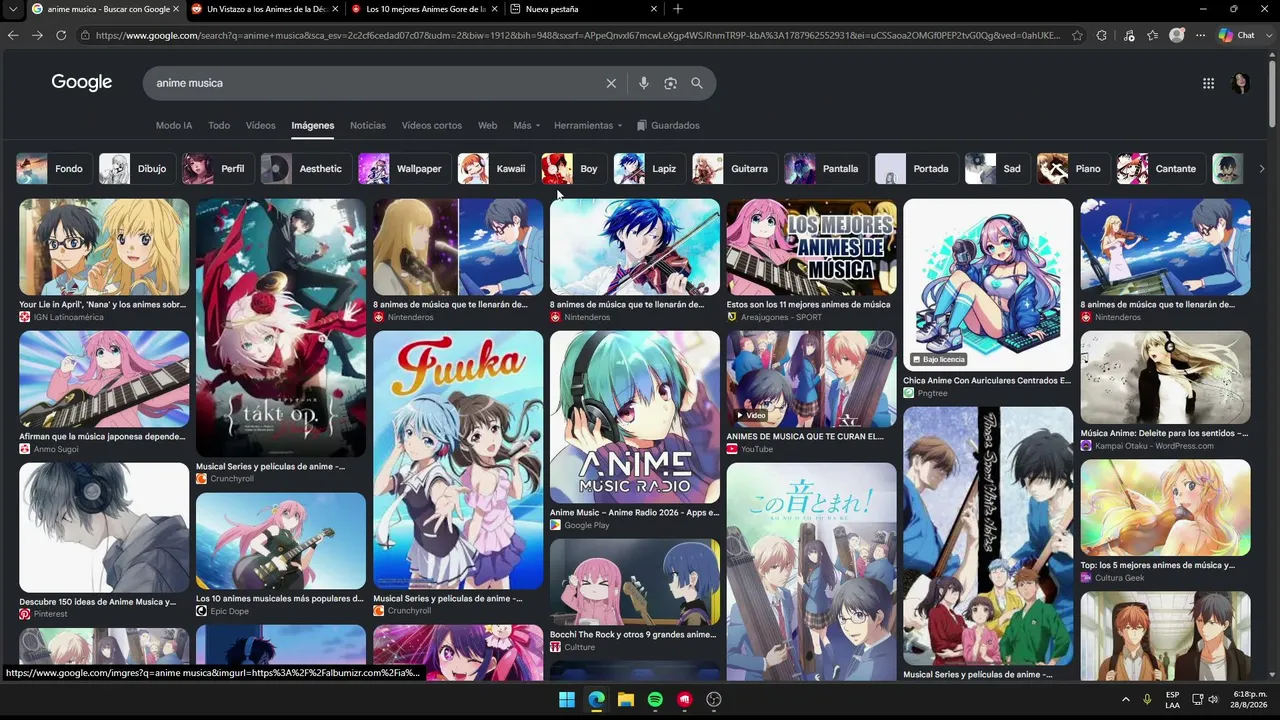1280x720 pixels.
Task: Open the tab actions menu
Action: click(13, 9)
